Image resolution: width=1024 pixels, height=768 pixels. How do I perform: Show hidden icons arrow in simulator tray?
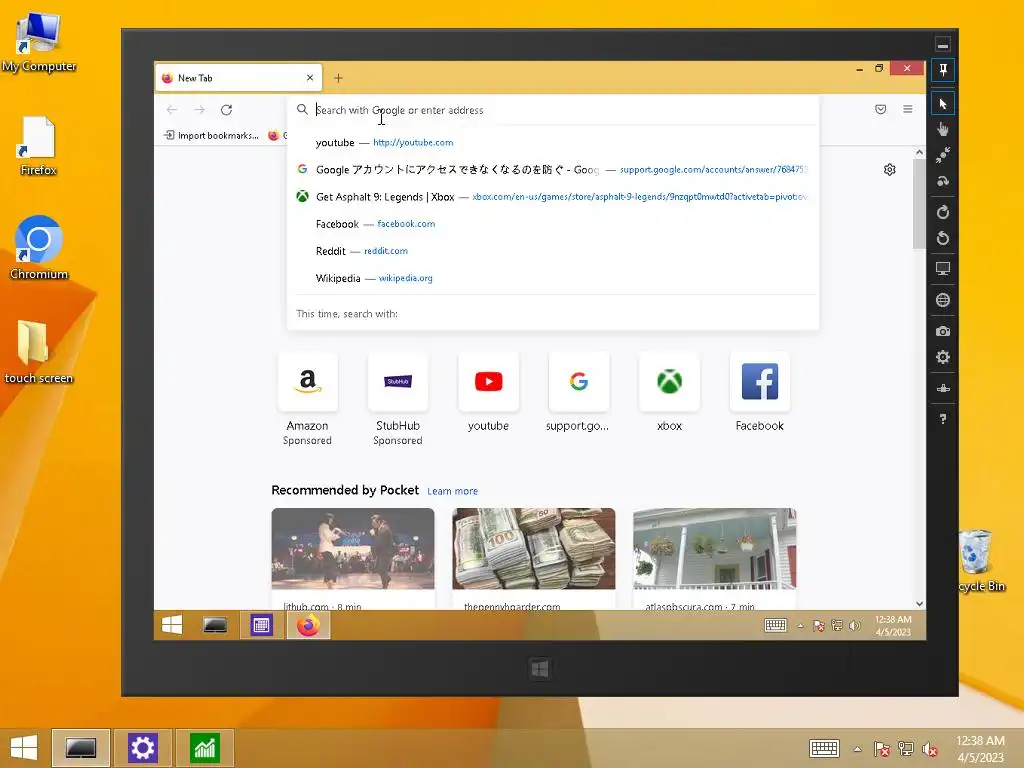(x=801, y=626)
